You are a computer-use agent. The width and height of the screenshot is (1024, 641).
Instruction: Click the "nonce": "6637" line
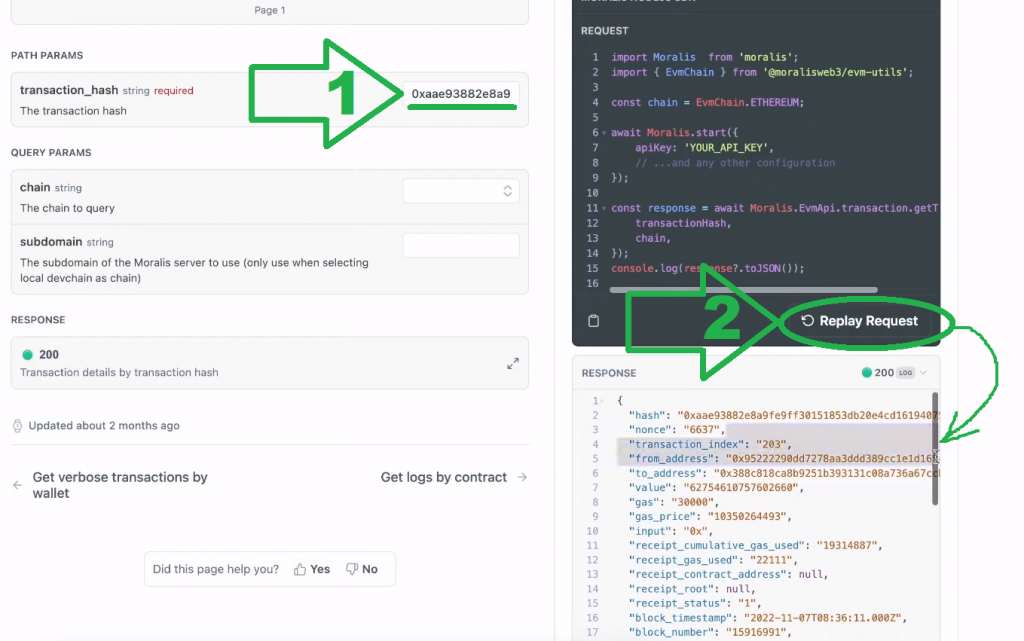[x=677, y=430]
